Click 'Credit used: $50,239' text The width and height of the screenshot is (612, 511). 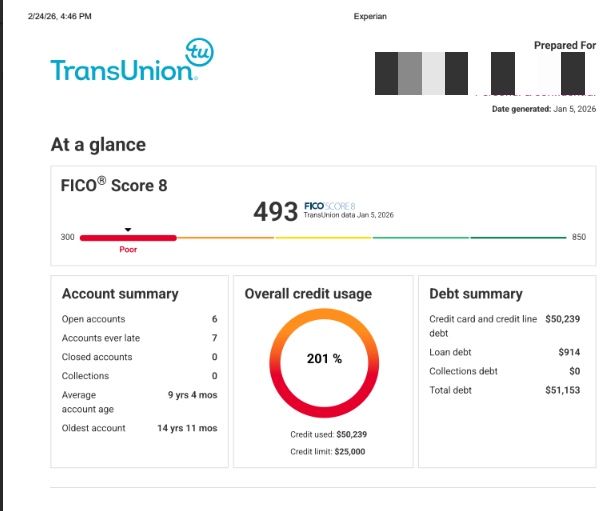coord(329,434)
